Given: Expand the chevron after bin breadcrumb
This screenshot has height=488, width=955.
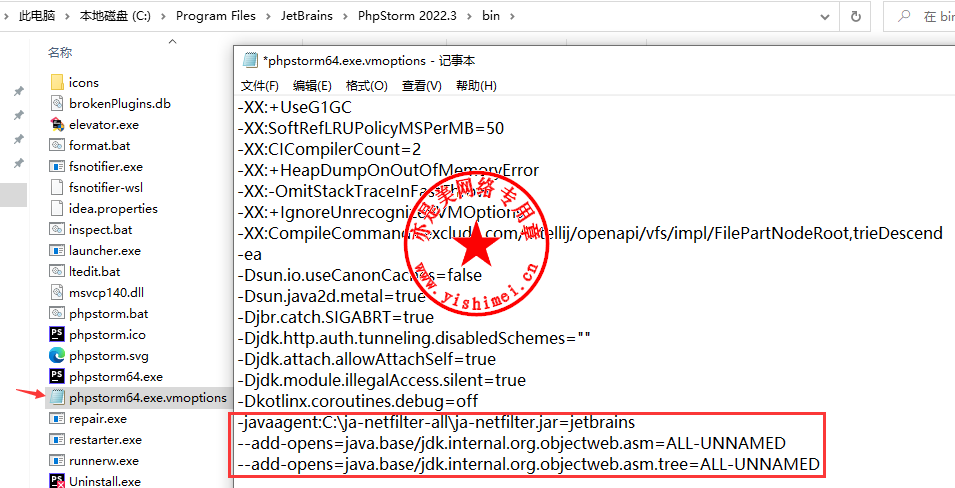Looking at the screenshot, I should (x=512, y=16).
